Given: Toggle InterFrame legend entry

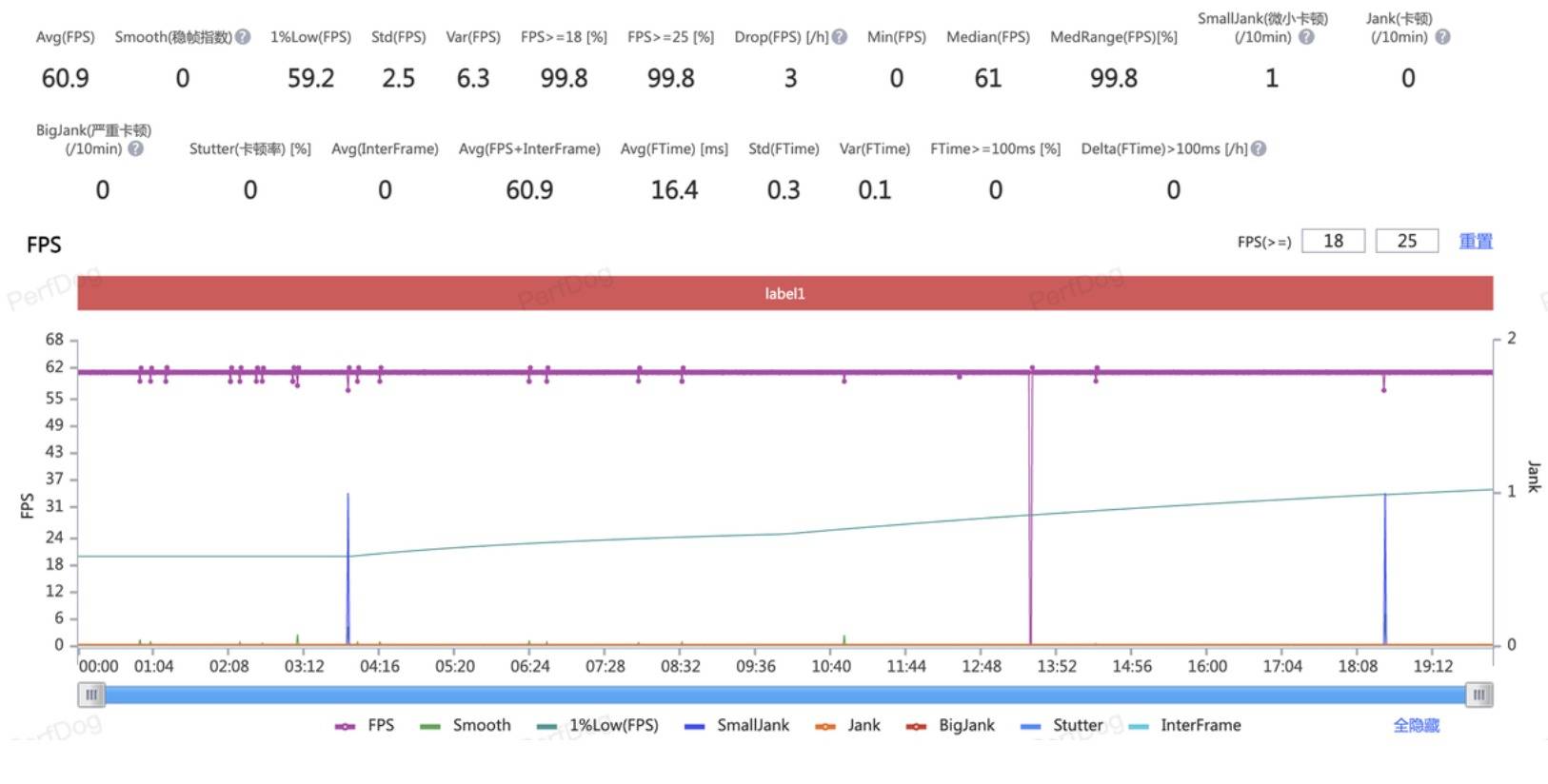Looking at the screenshot, I should tap(1184, 725).
